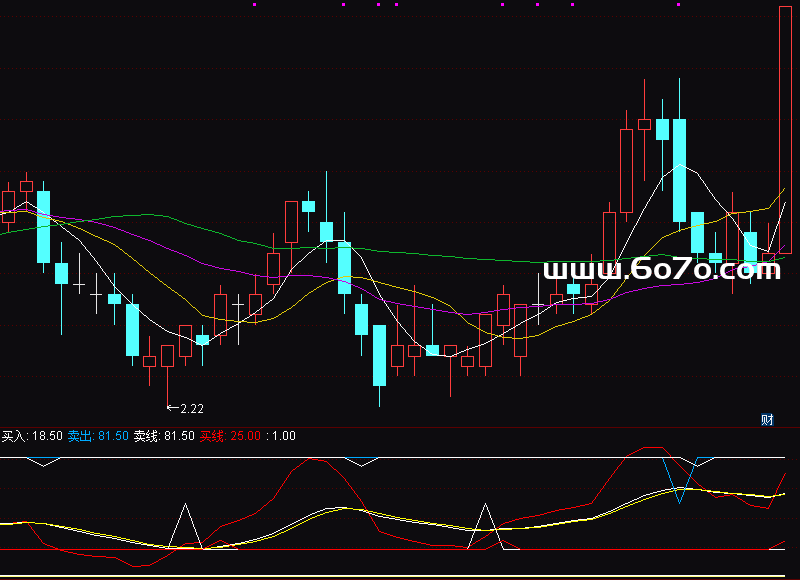800x580 pixels.
Task: Select the long cyan candle at second trough
Action: [379, 355]
